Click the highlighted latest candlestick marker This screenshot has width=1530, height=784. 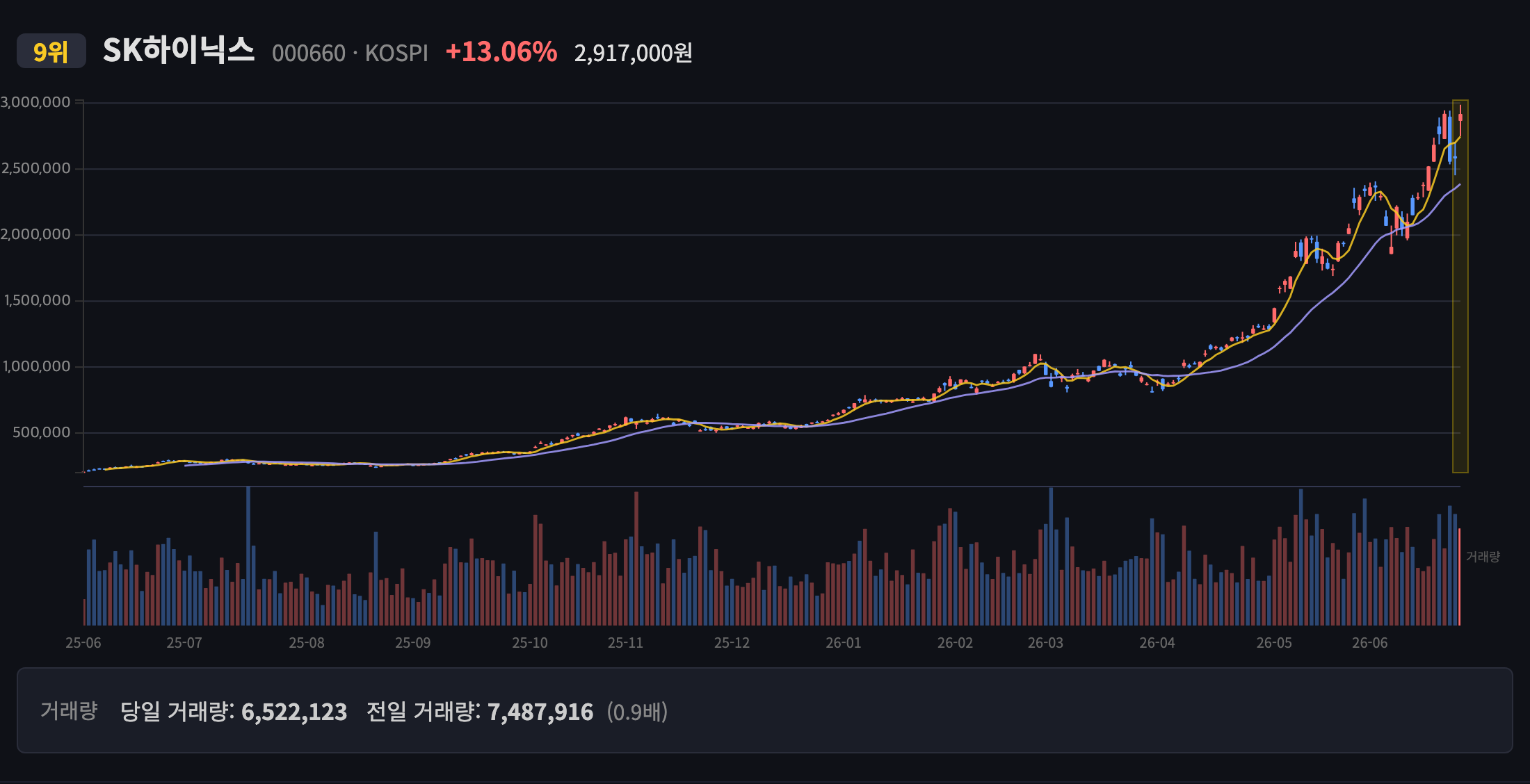pyautogui.click(x=1460, y=286)
